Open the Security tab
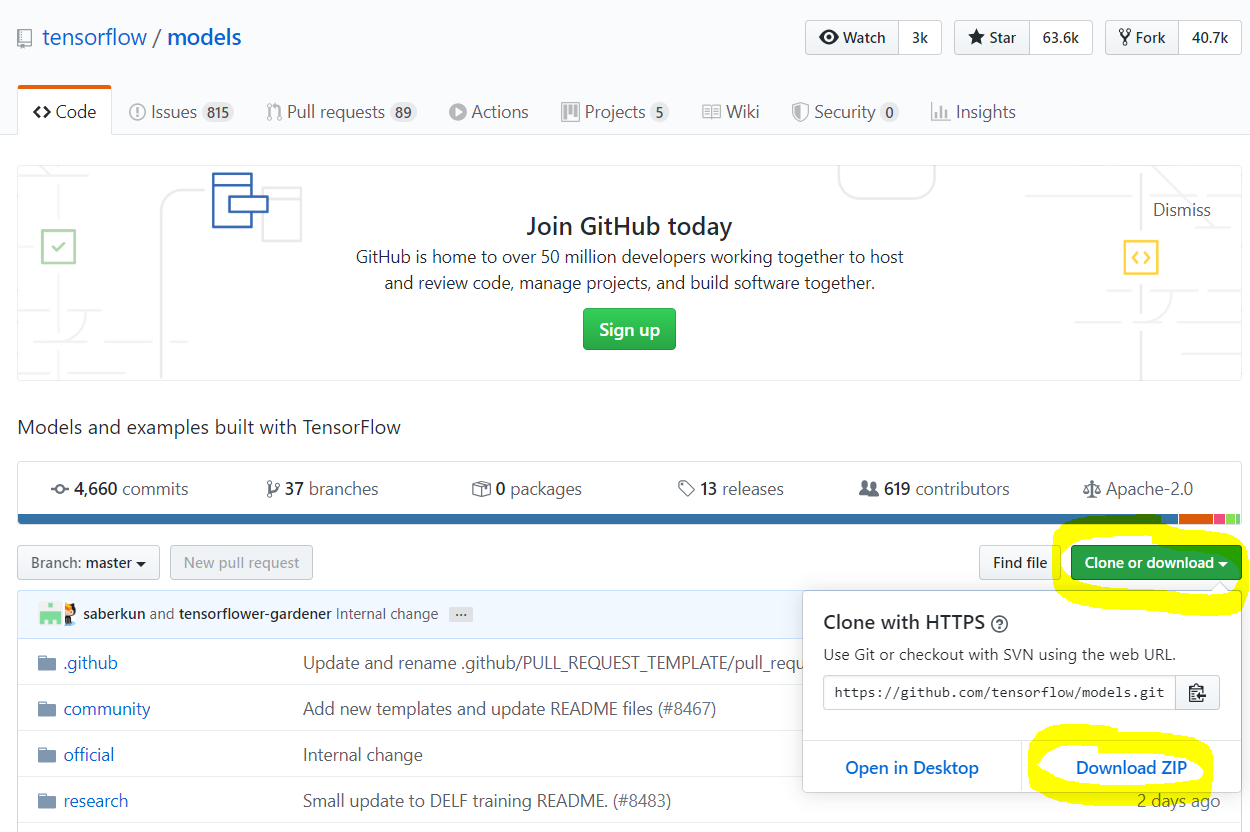The height and width of the screenshot is (832, 1250). click(844, 112)
